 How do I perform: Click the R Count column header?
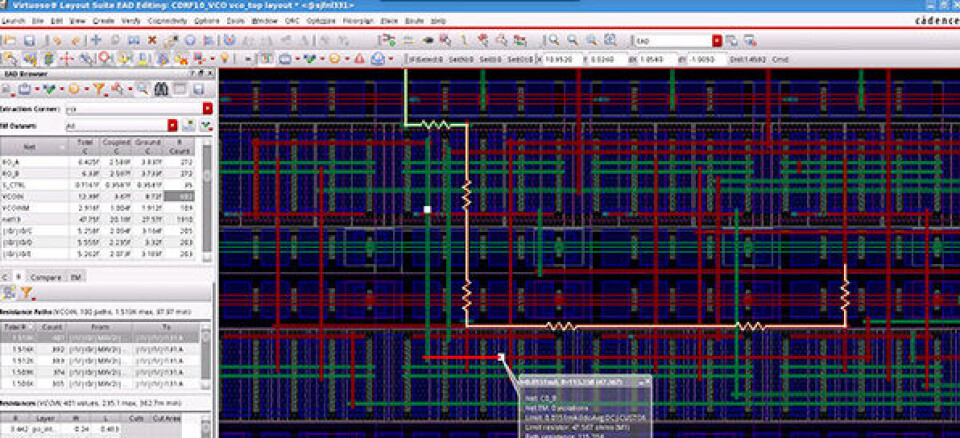pos(181,146)
